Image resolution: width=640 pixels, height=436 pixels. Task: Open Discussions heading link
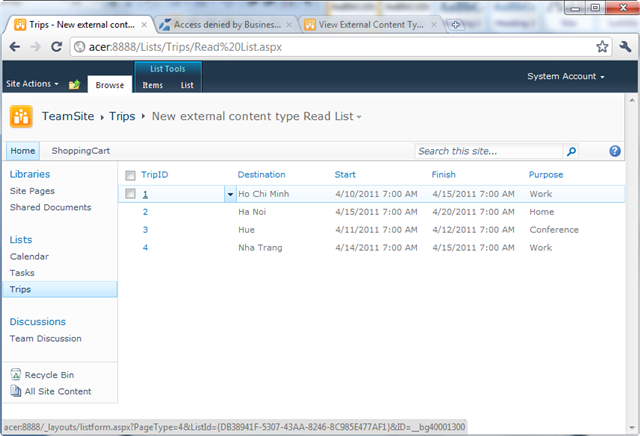pos(38,322)
